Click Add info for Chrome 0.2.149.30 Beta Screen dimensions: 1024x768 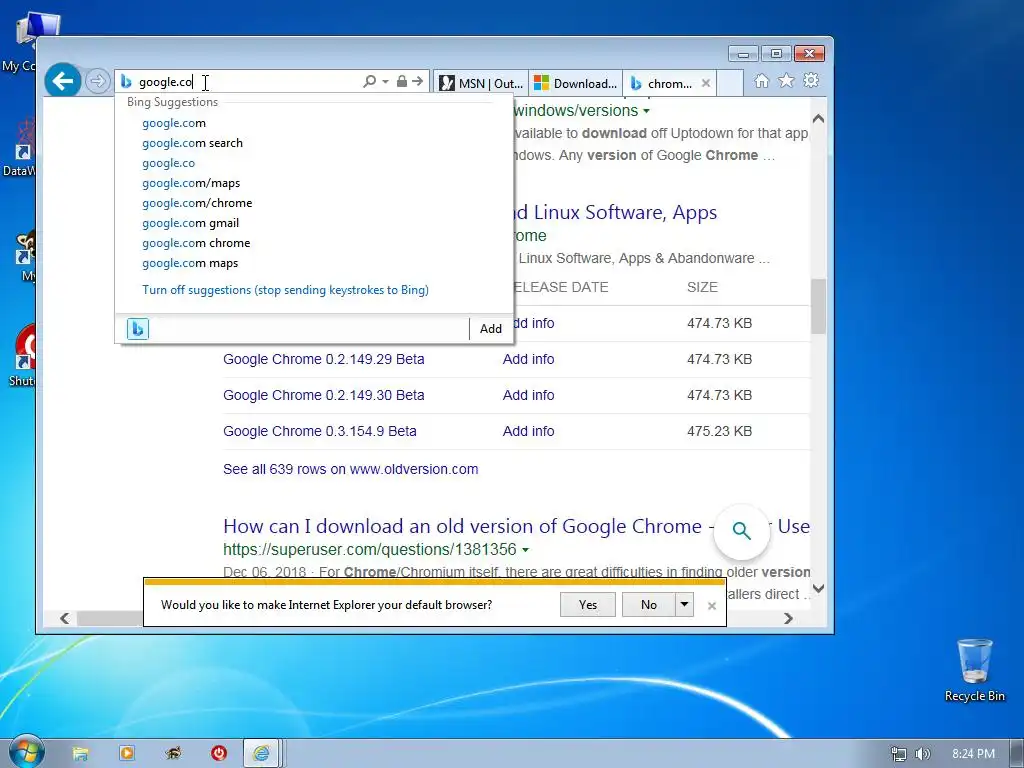(528, 395)
